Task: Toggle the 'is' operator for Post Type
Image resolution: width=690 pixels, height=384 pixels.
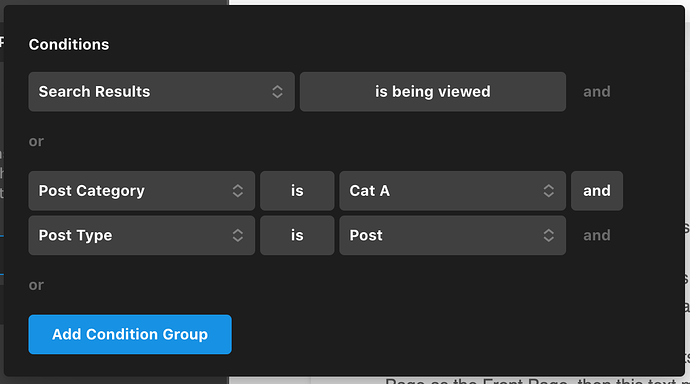Action: [x=297, y=235]
